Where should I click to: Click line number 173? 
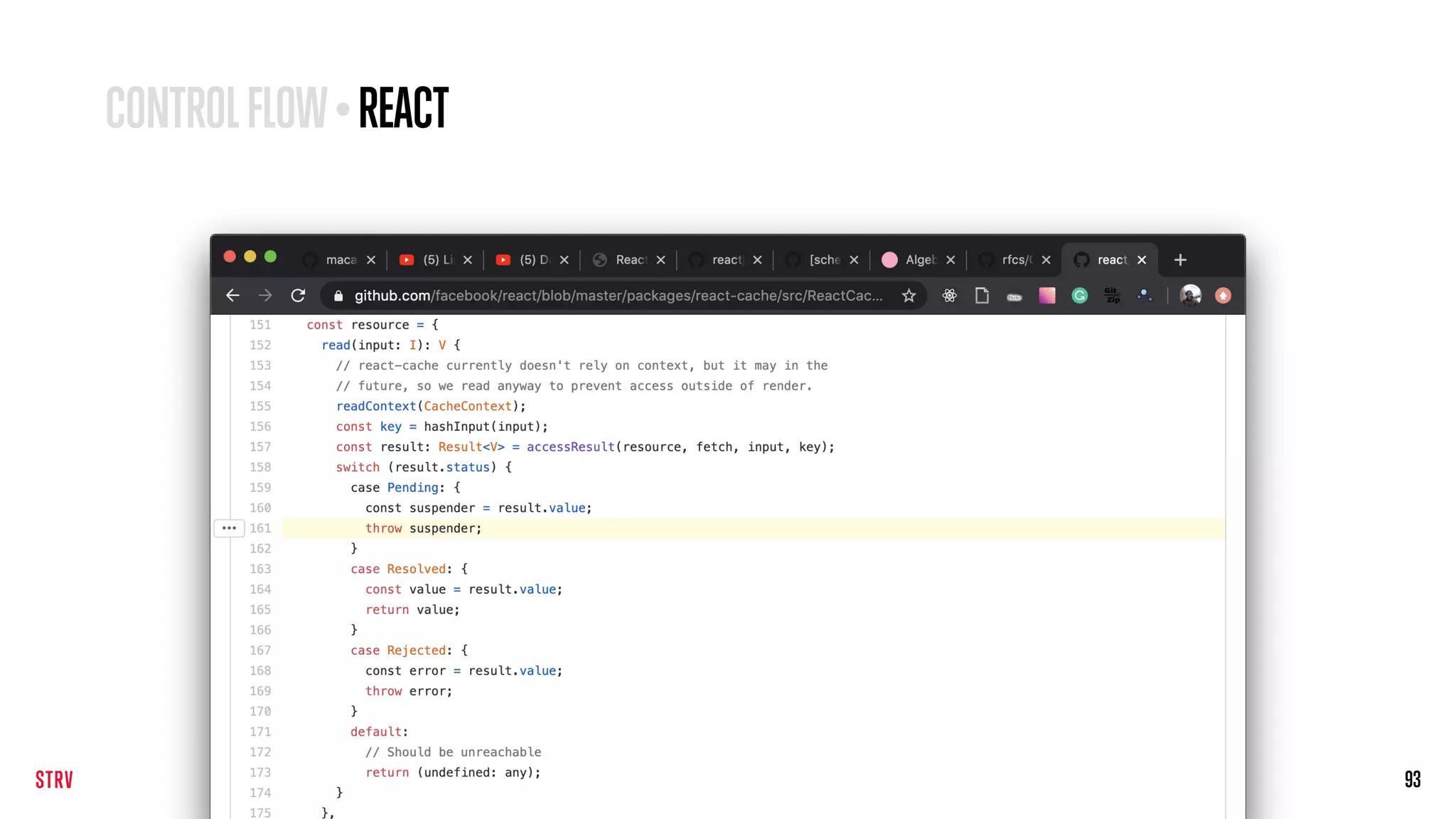point(260,772)
